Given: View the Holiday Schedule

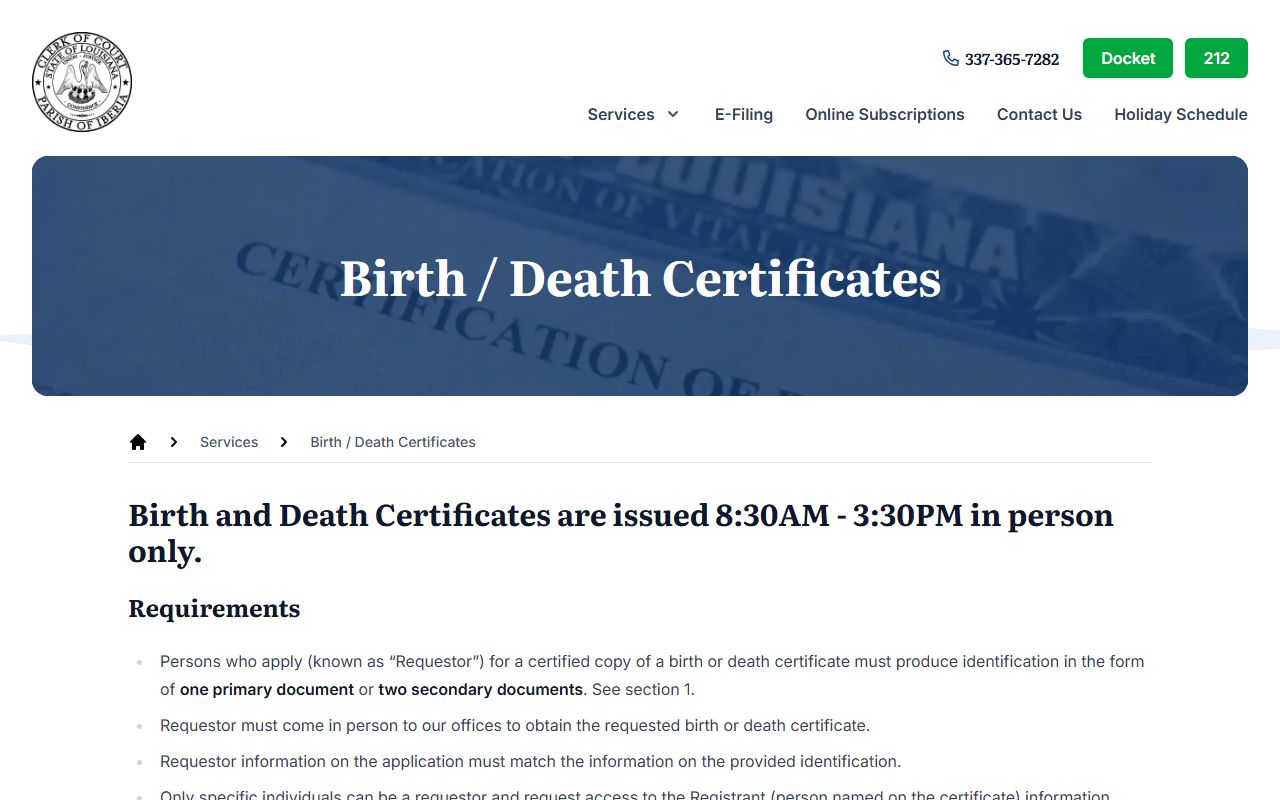Looking at the screenshot, I should pos(1181,114).
